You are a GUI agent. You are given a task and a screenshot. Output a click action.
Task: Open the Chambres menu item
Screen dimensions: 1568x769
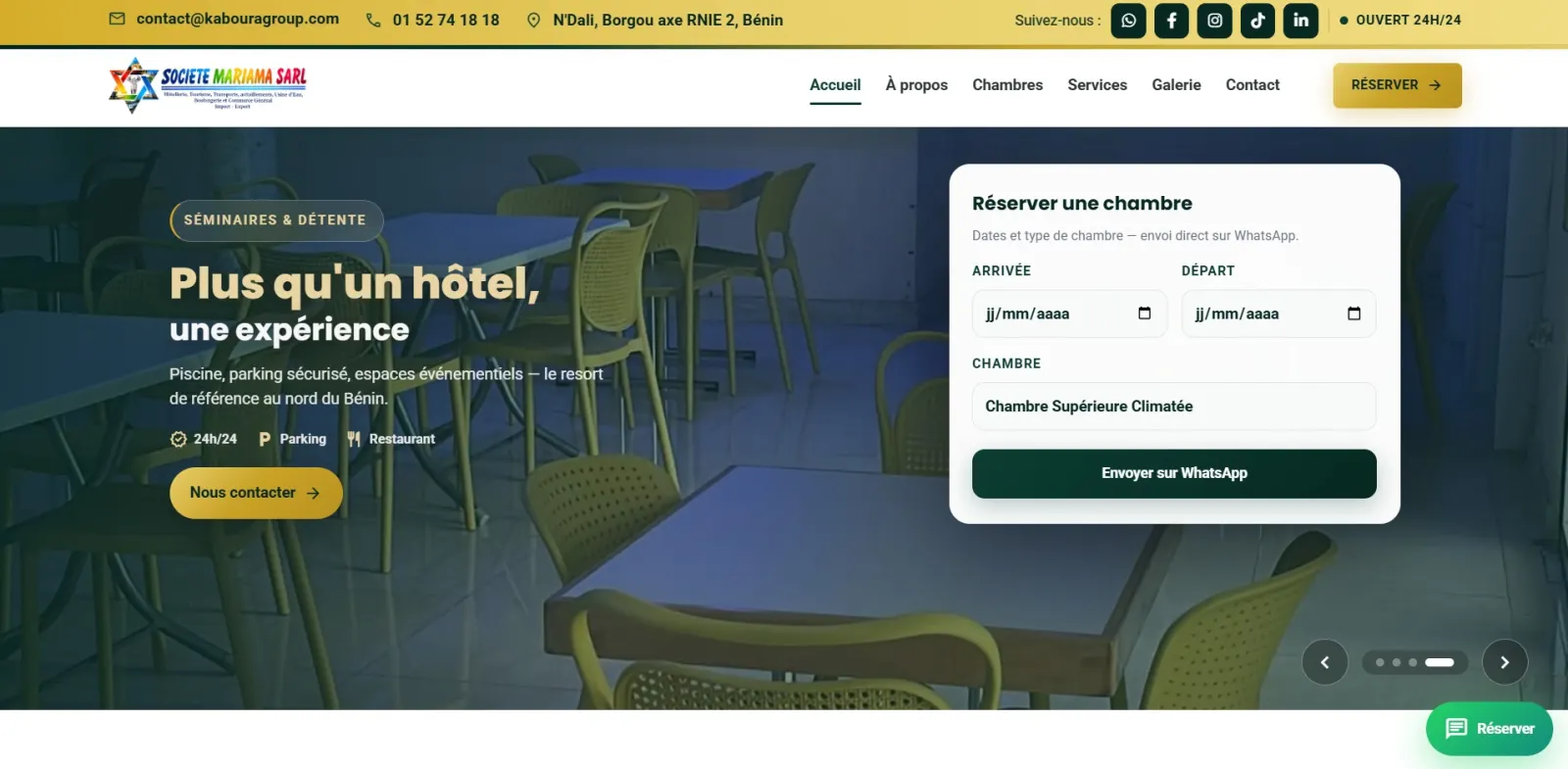(x=1007, y=85)
